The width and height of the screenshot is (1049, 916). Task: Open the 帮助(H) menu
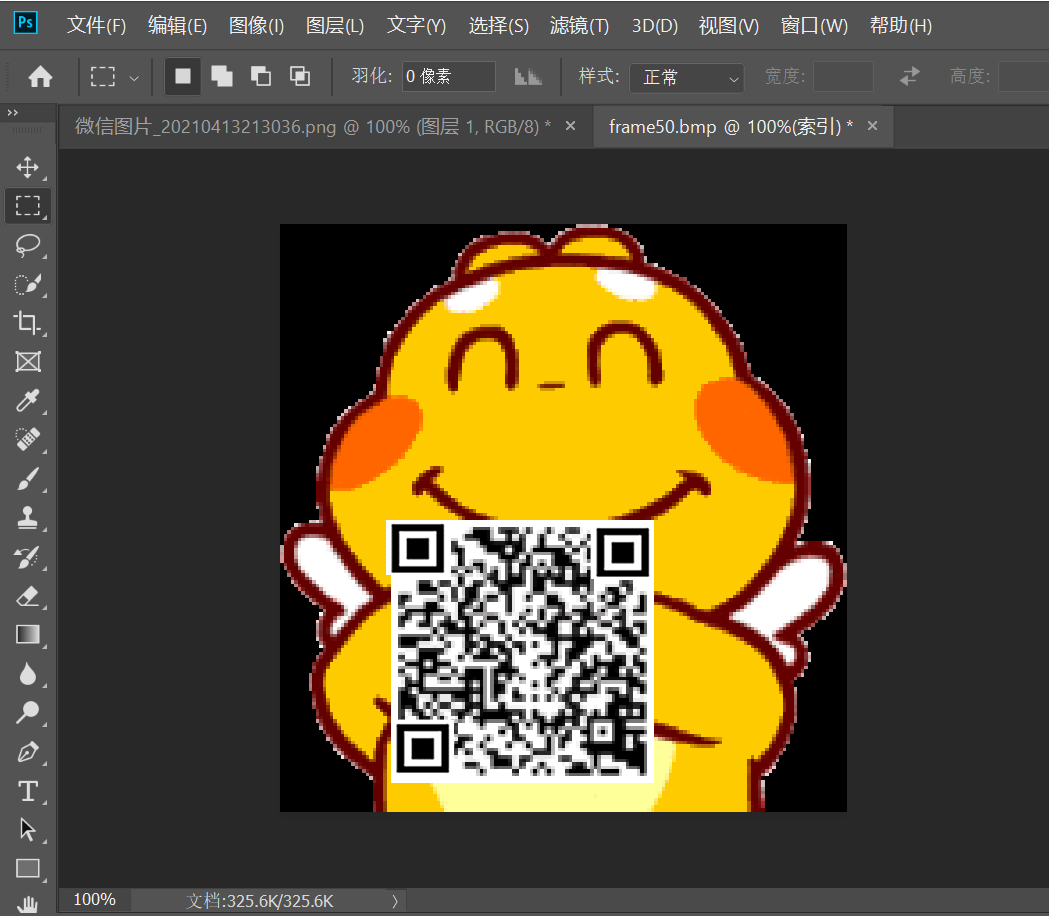tap(900, 25)
